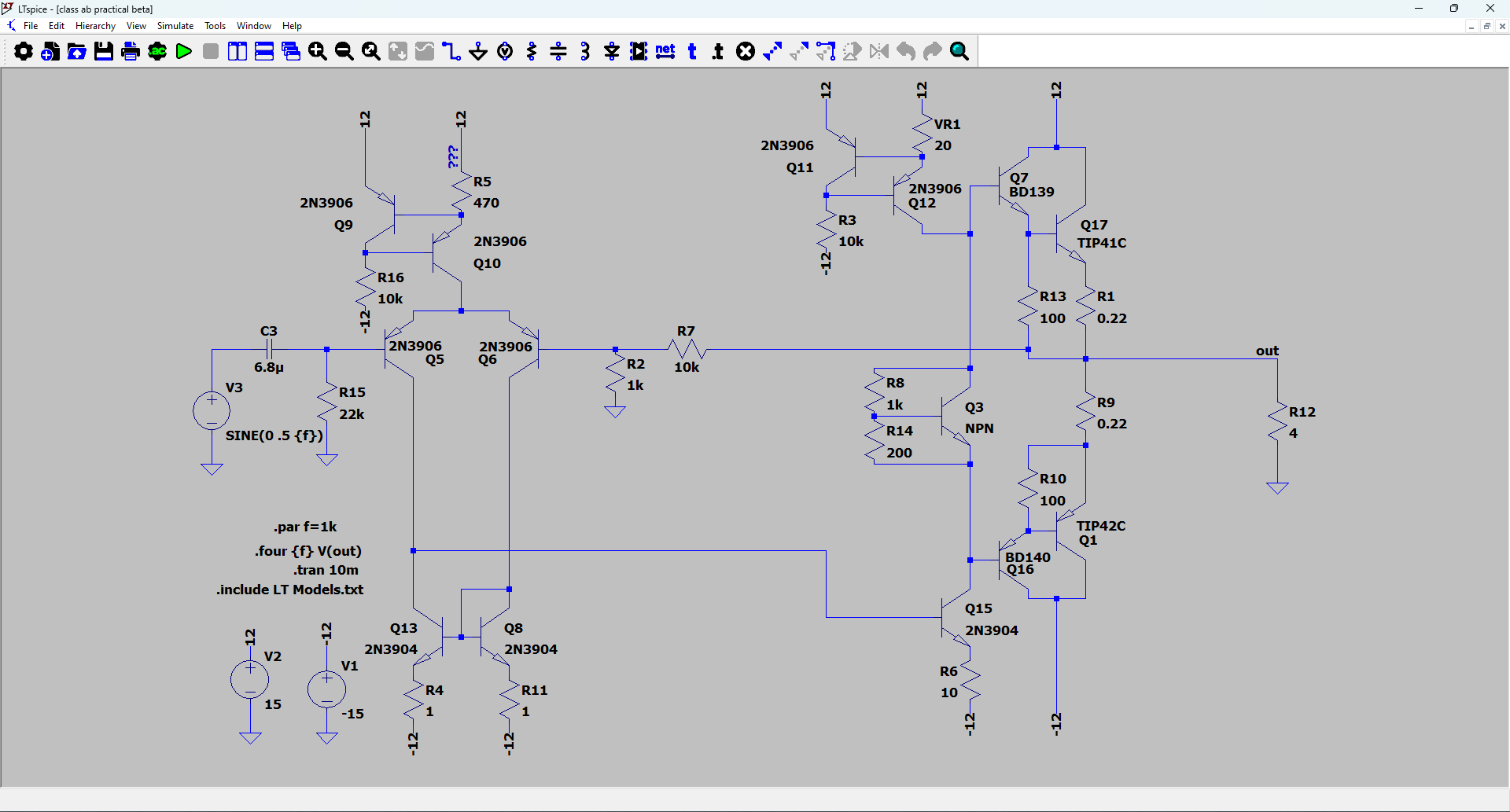Add SPICE directive with .t icon
Viewport: 1510px width, 812px height.
718,52
